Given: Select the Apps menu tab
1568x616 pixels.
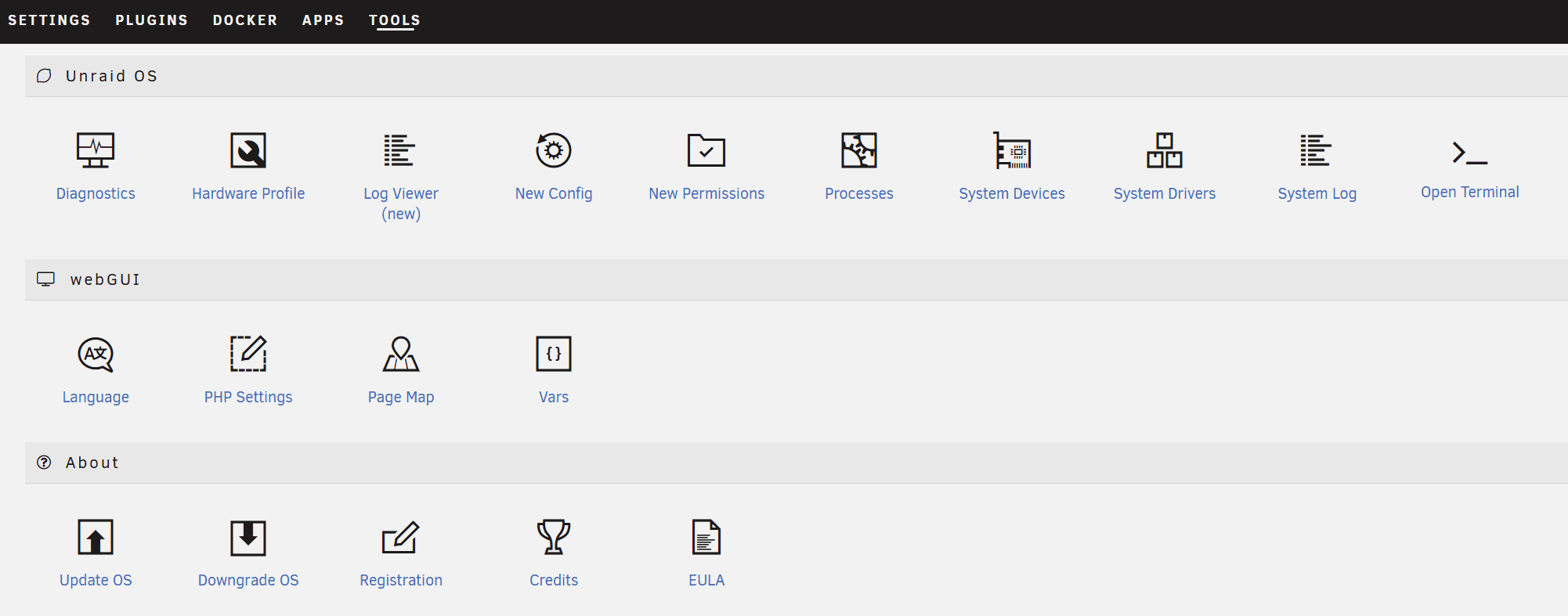Looking at the screenshot, I should (x=323, y=20).
